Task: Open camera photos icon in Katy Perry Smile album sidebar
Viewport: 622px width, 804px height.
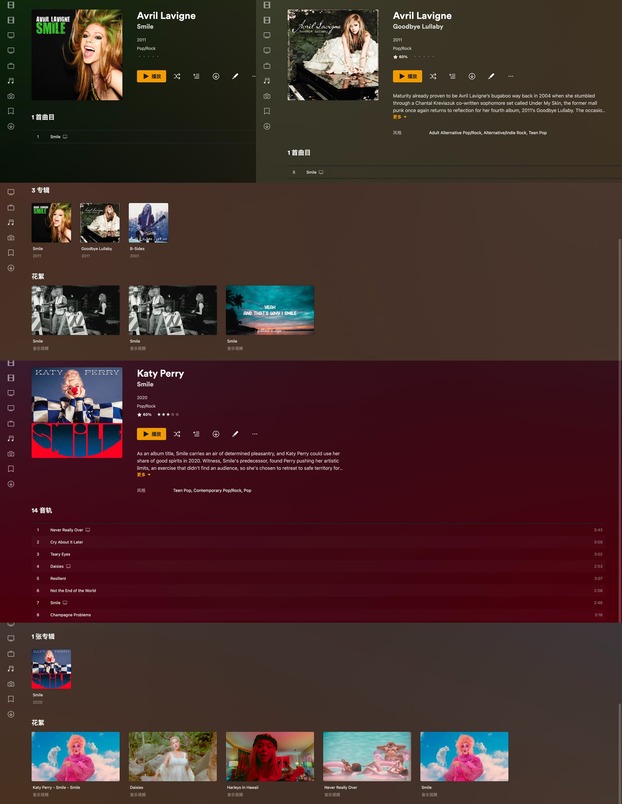Action: [x=11, y=454]
